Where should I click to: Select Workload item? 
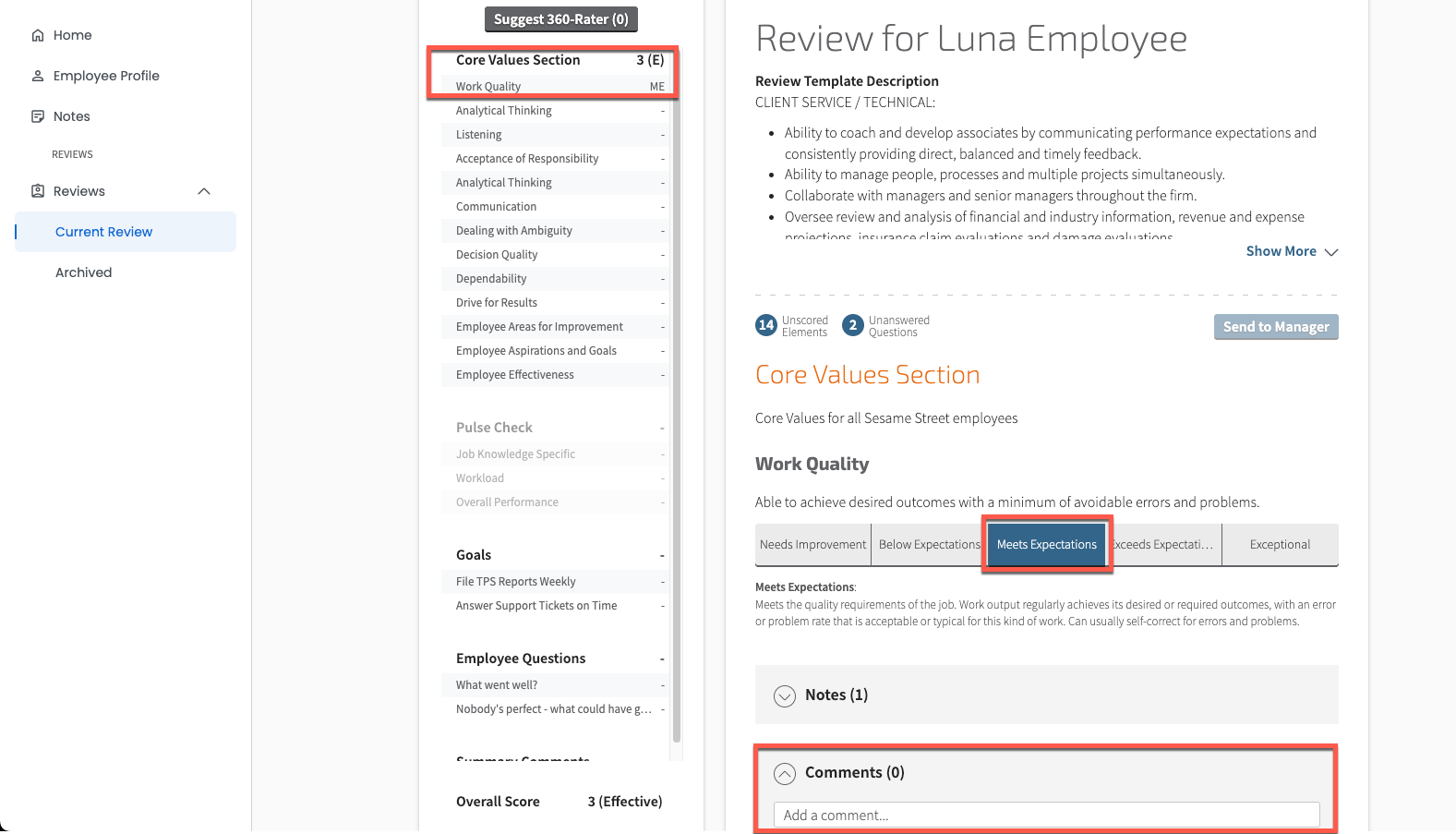pyautogui.click(x=554, y=478)
